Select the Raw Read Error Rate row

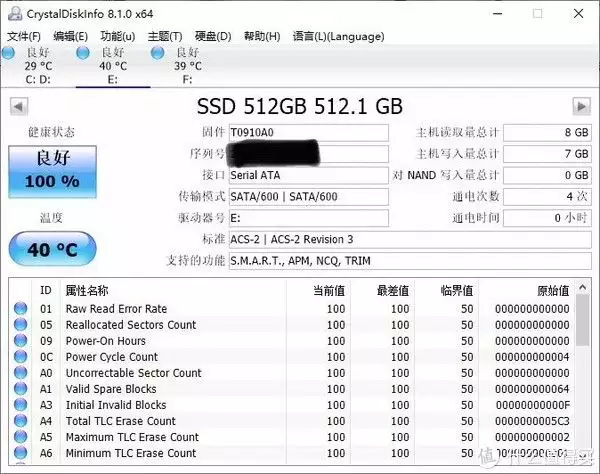pos(292,308)
